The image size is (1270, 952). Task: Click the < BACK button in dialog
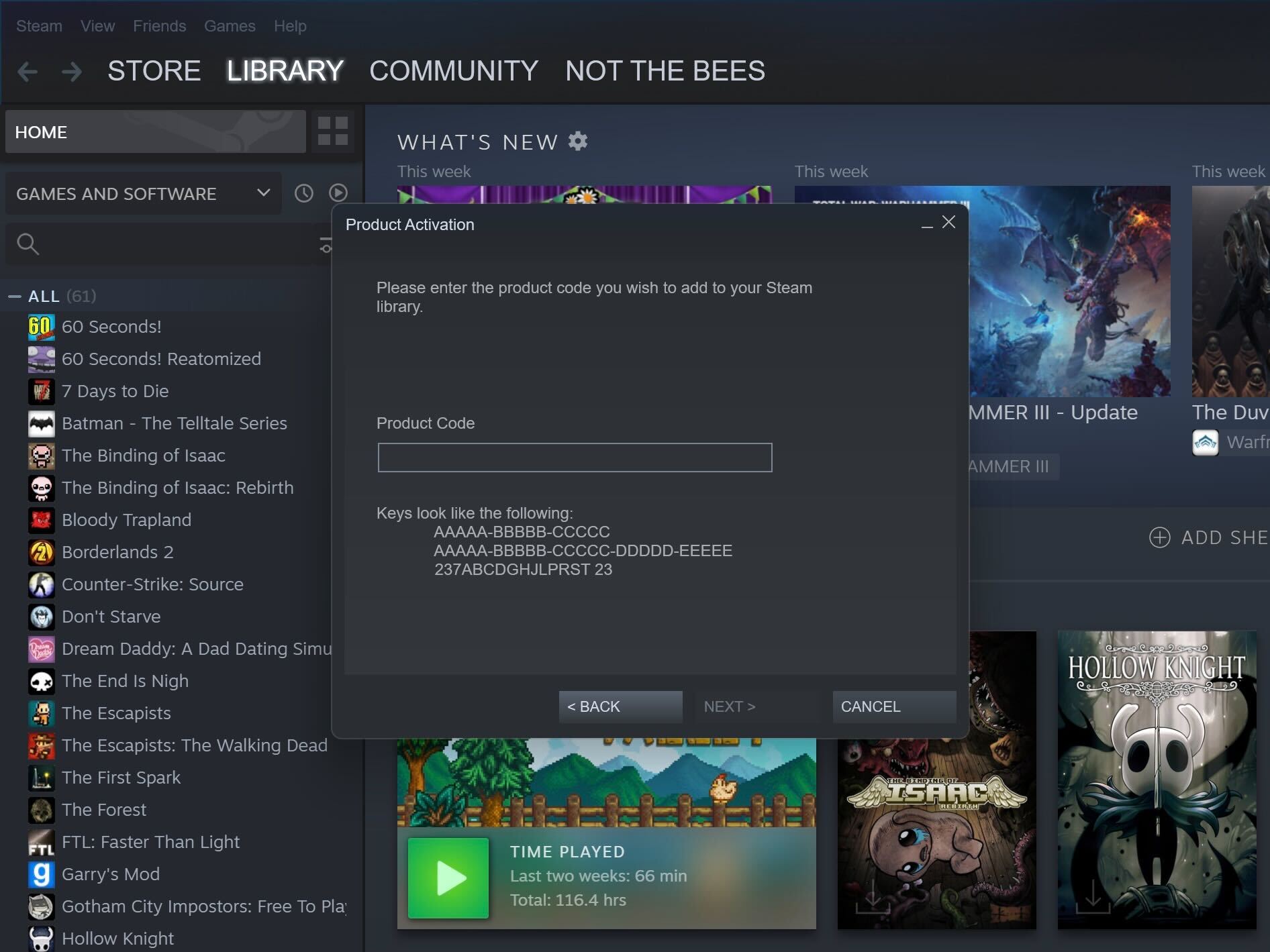[620, 706]
